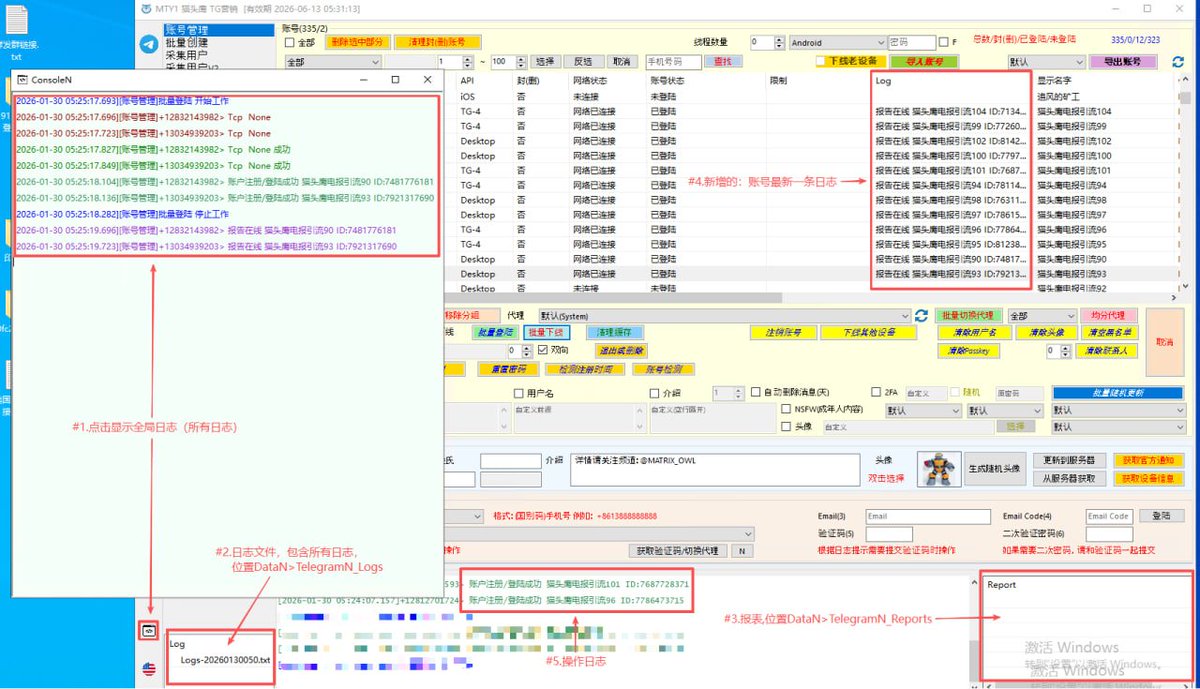Screen dimensions: 1200x689
Task: Click the 清理缓存 button
Action: pos(614,332)
